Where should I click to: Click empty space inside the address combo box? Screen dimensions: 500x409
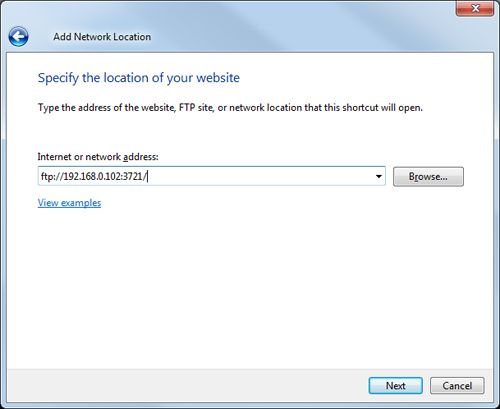[260, 176]
